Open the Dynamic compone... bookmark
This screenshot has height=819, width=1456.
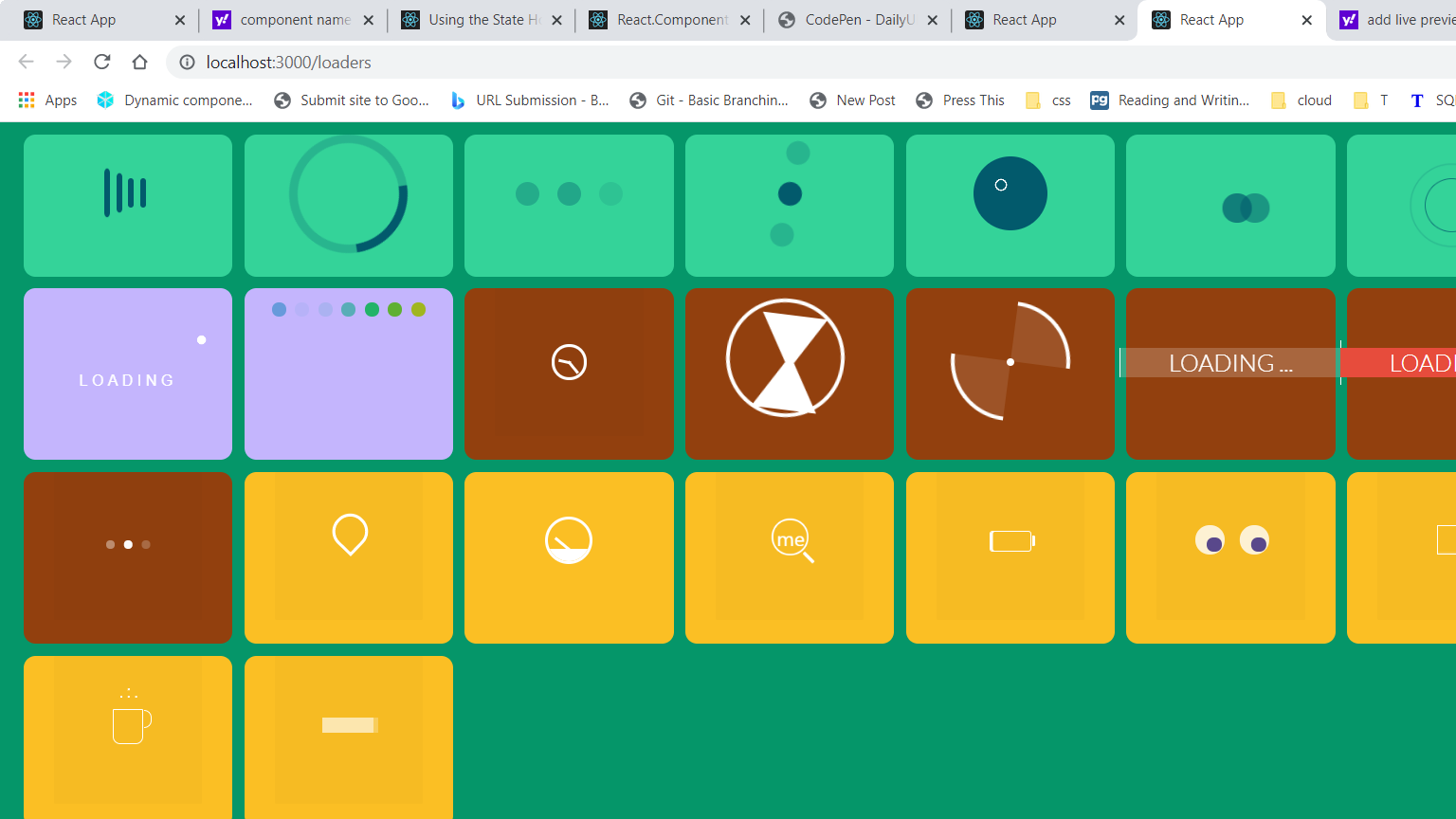point(175,100)
